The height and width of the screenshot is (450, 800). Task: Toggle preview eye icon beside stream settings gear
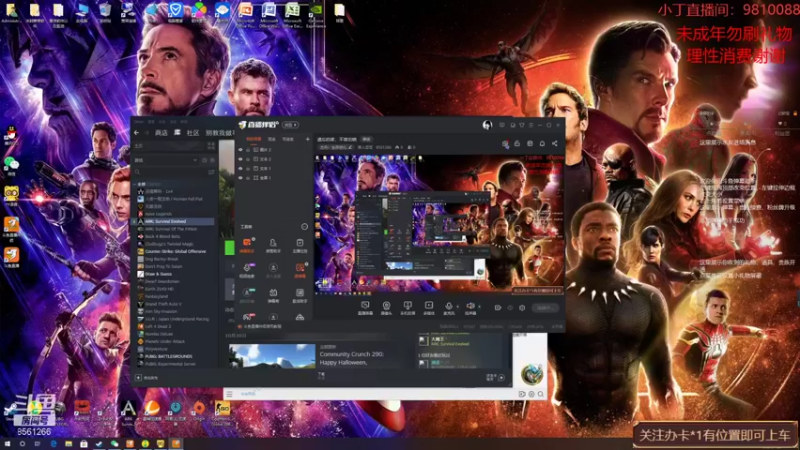pos(510,308)
